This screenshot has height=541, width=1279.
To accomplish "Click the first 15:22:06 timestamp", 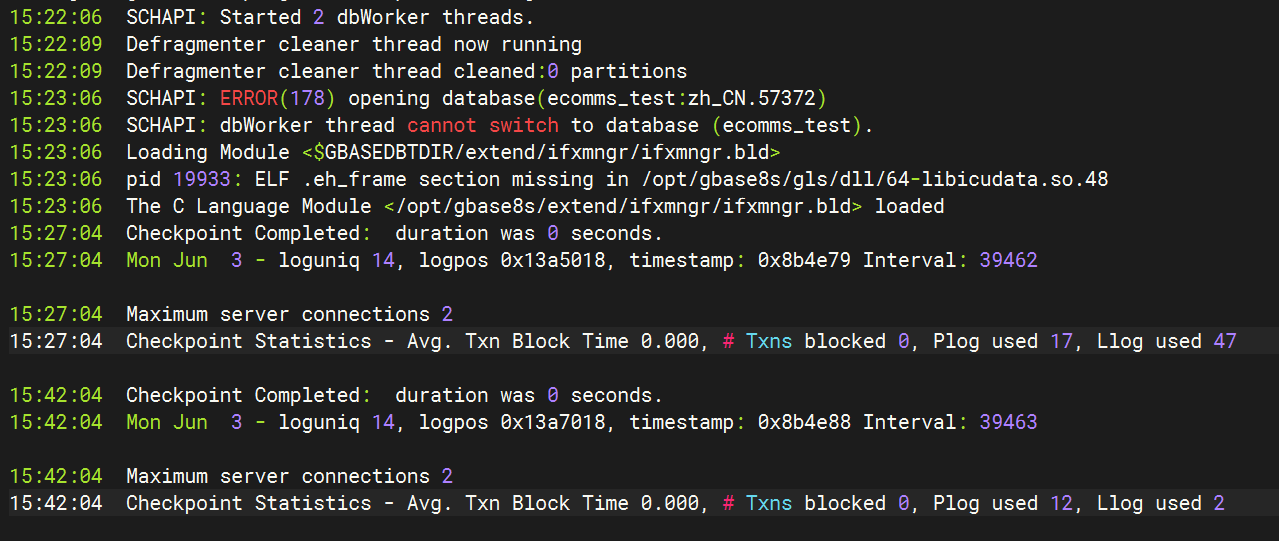I will (x=56, y=17).
